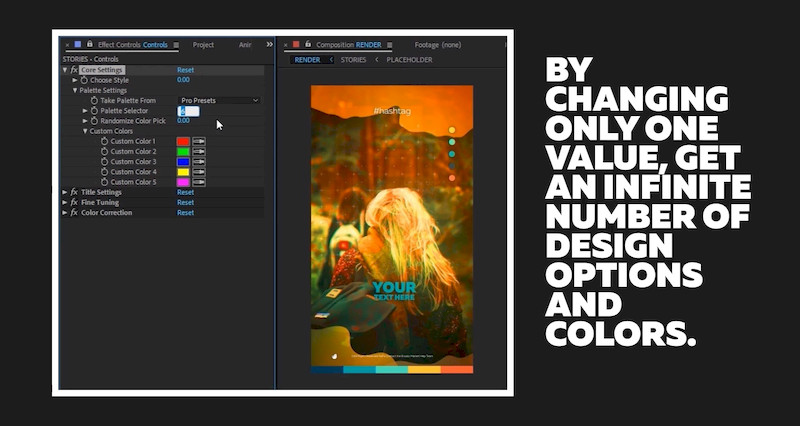
Task: Click the stopwatch icon for Choose Style
Action: point(84,80)
